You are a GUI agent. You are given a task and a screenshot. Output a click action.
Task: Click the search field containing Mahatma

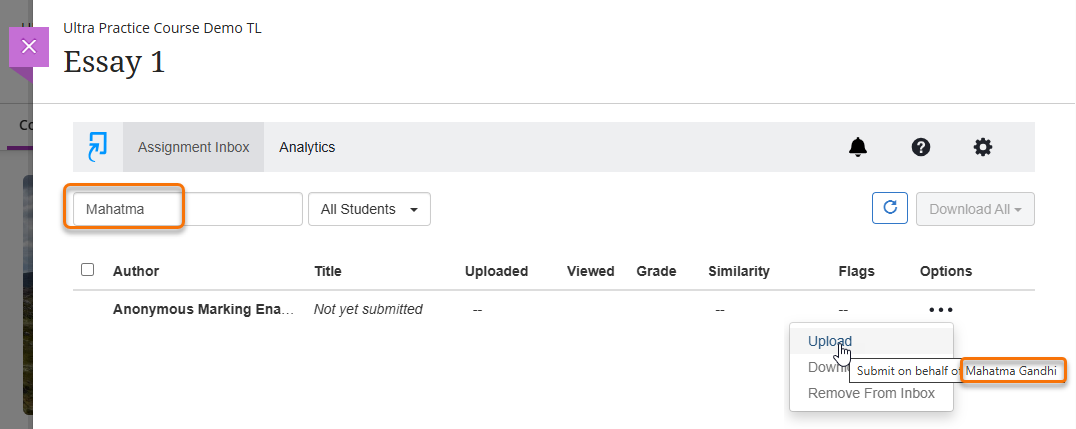point(187,209)
